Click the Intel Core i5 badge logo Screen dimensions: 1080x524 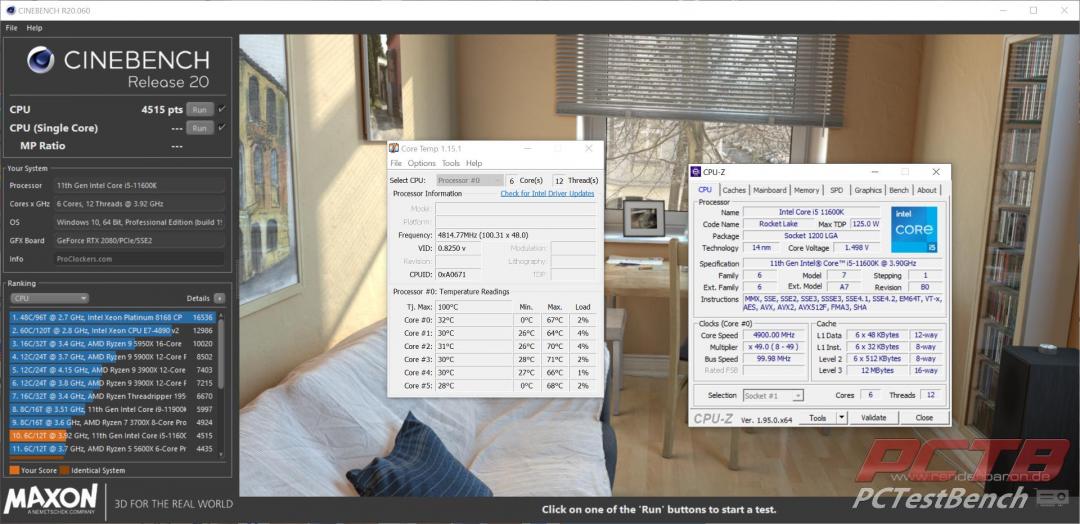[x=914, y=229]
